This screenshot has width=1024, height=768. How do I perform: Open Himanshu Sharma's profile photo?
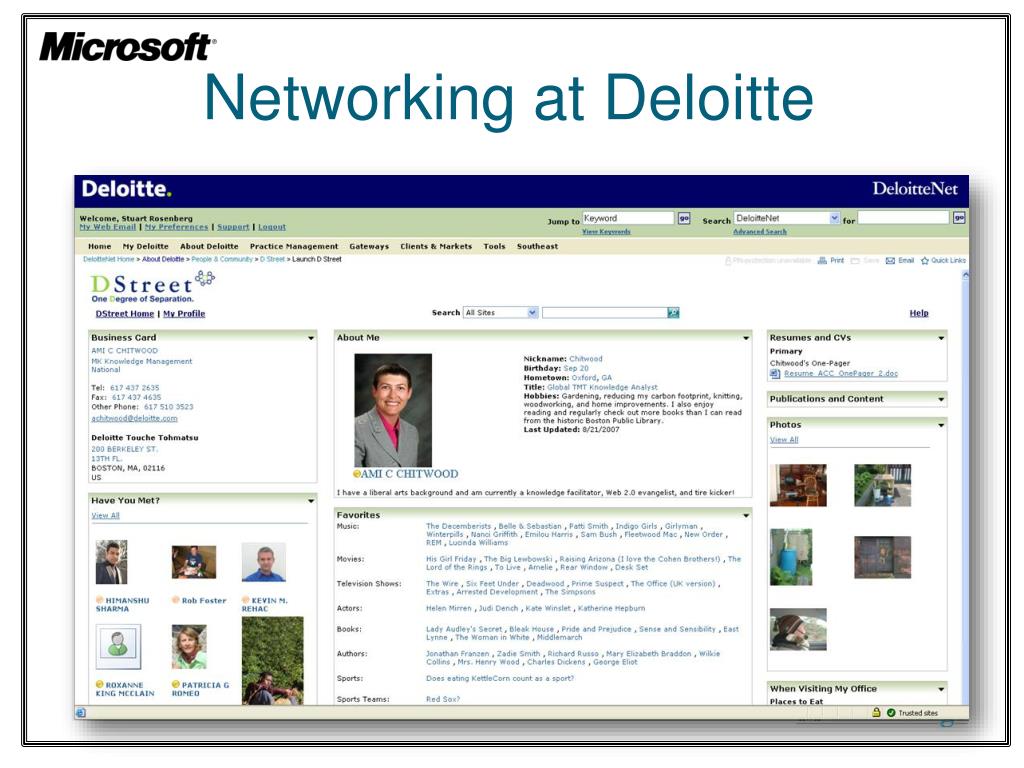coord(112,562)
